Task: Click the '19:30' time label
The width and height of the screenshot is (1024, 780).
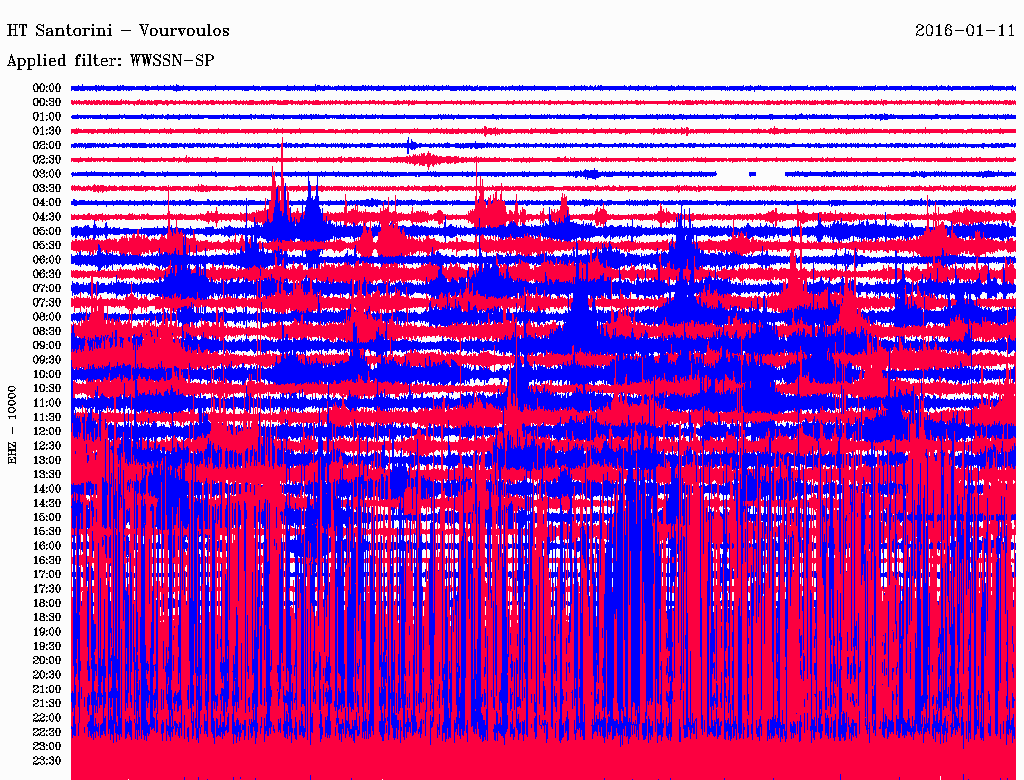Action: (x=47, y=646)
